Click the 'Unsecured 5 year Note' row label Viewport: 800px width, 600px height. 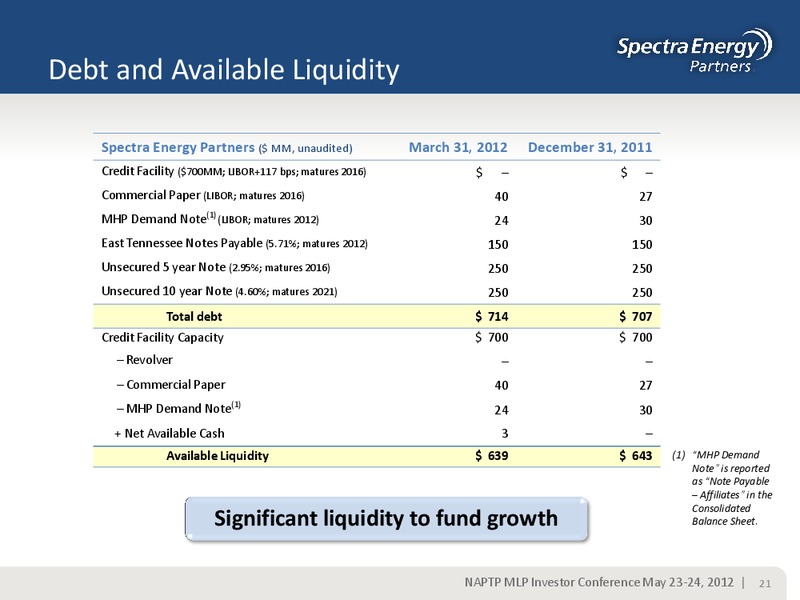coord(215,267)
